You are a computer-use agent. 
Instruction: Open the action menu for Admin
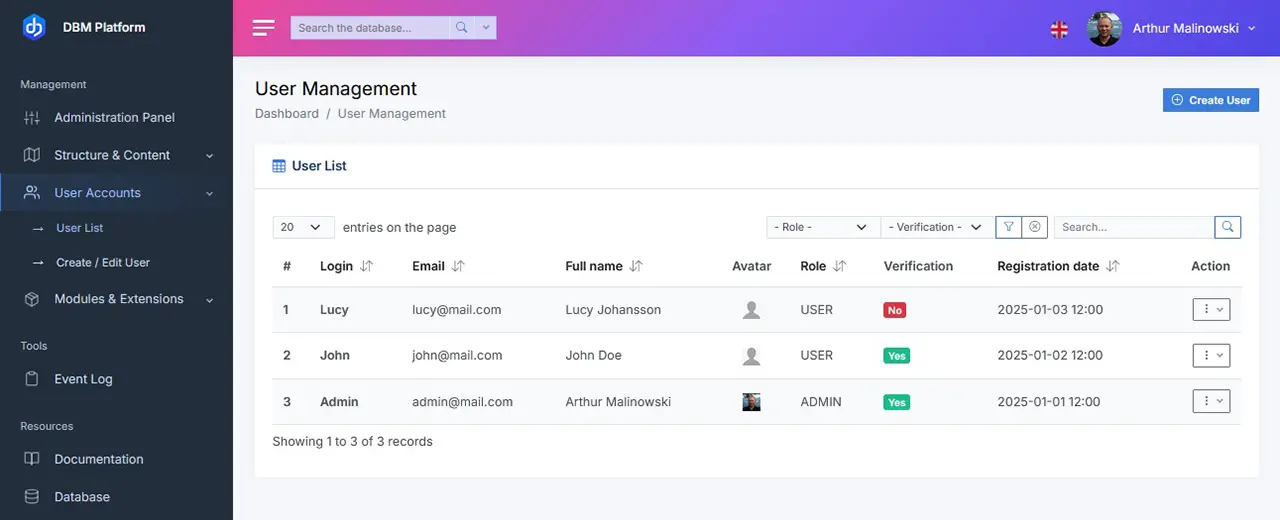[1211, 401]
